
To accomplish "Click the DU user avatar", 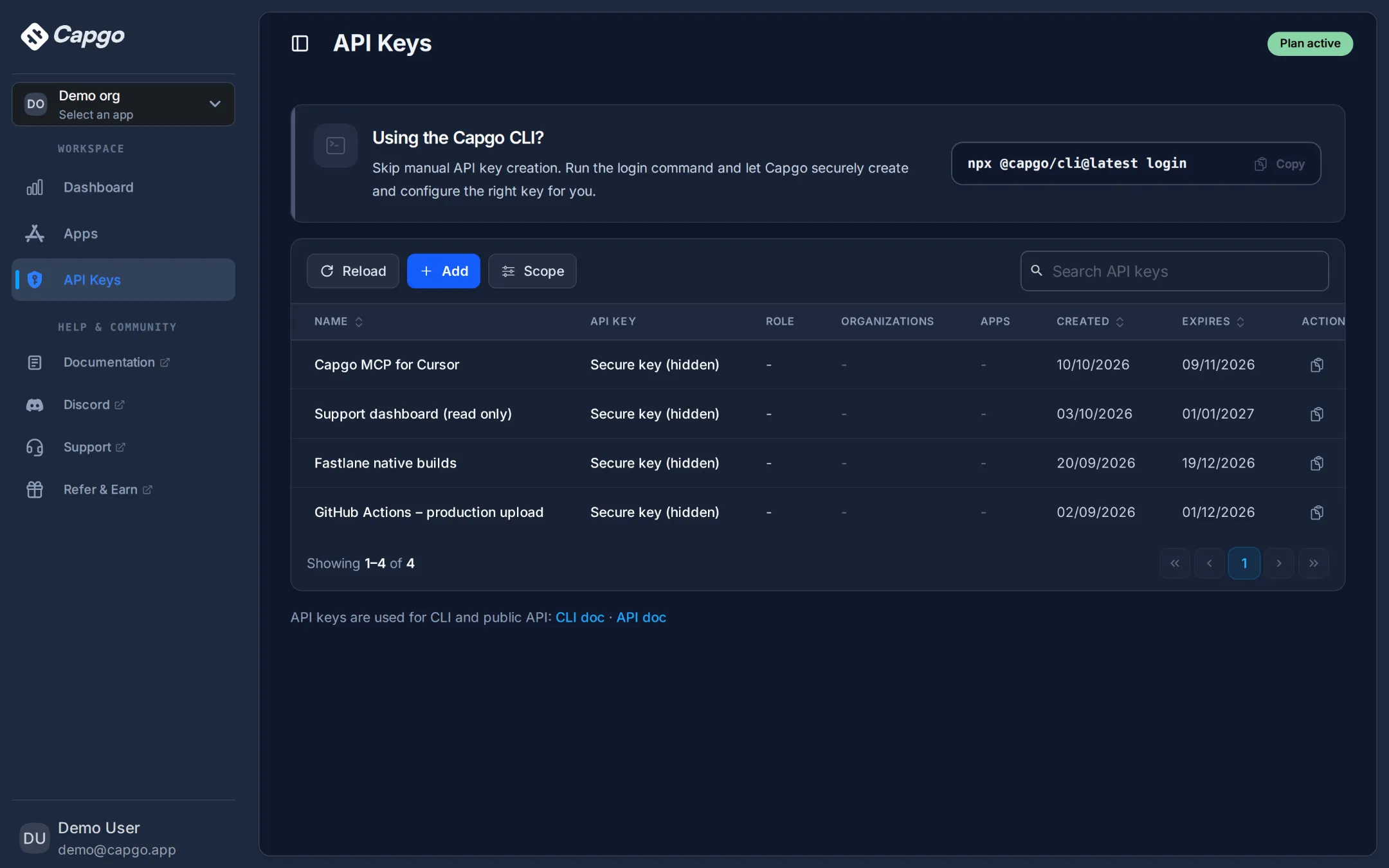I will coord(35,838).
